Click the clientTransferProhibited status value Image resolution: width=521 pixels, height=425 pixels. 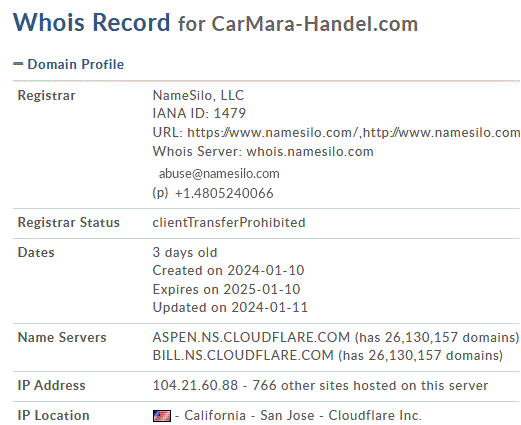229,222
